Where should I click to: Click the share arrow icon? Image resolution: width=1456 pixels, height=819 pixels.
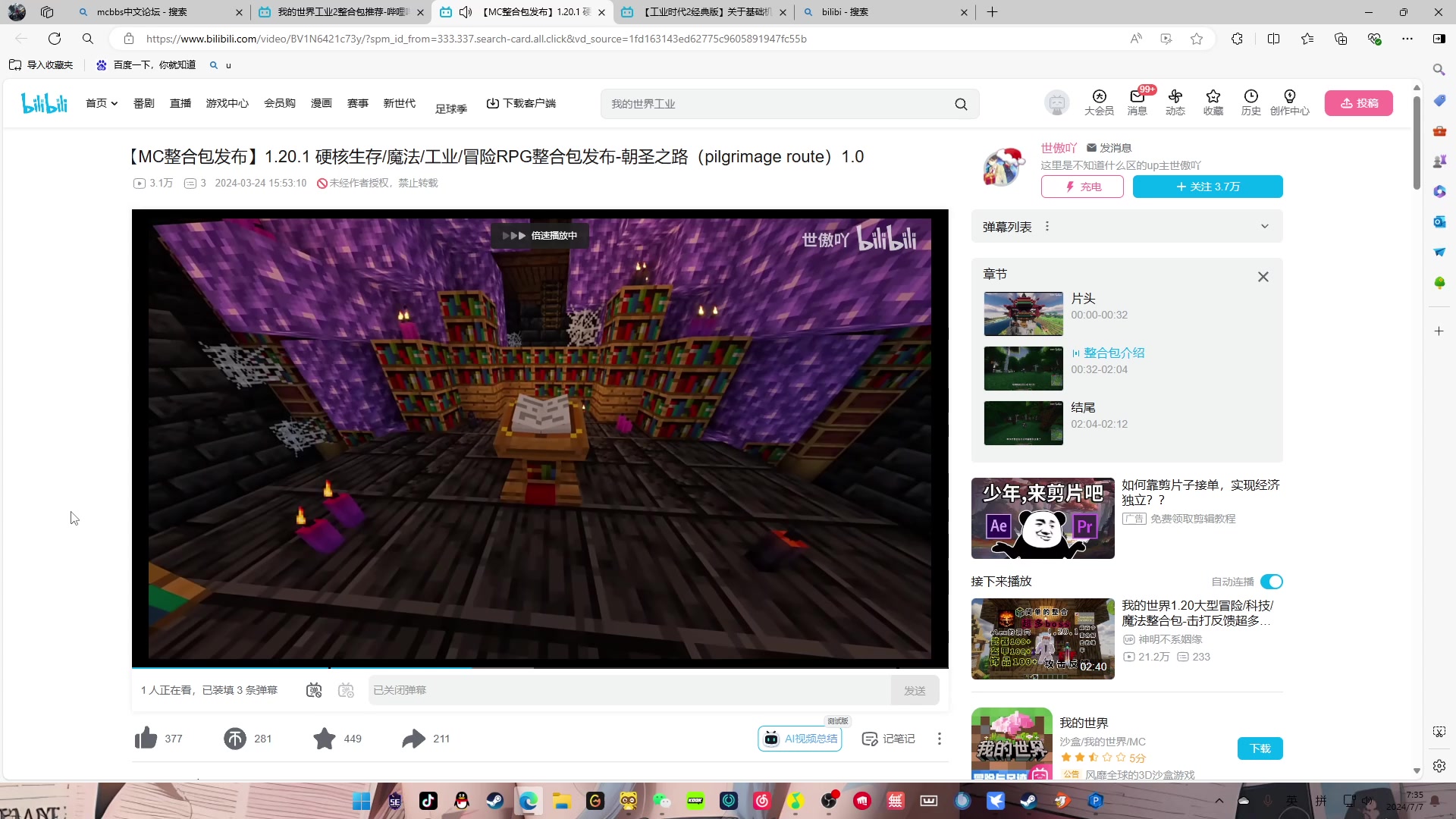coord(413,738)
